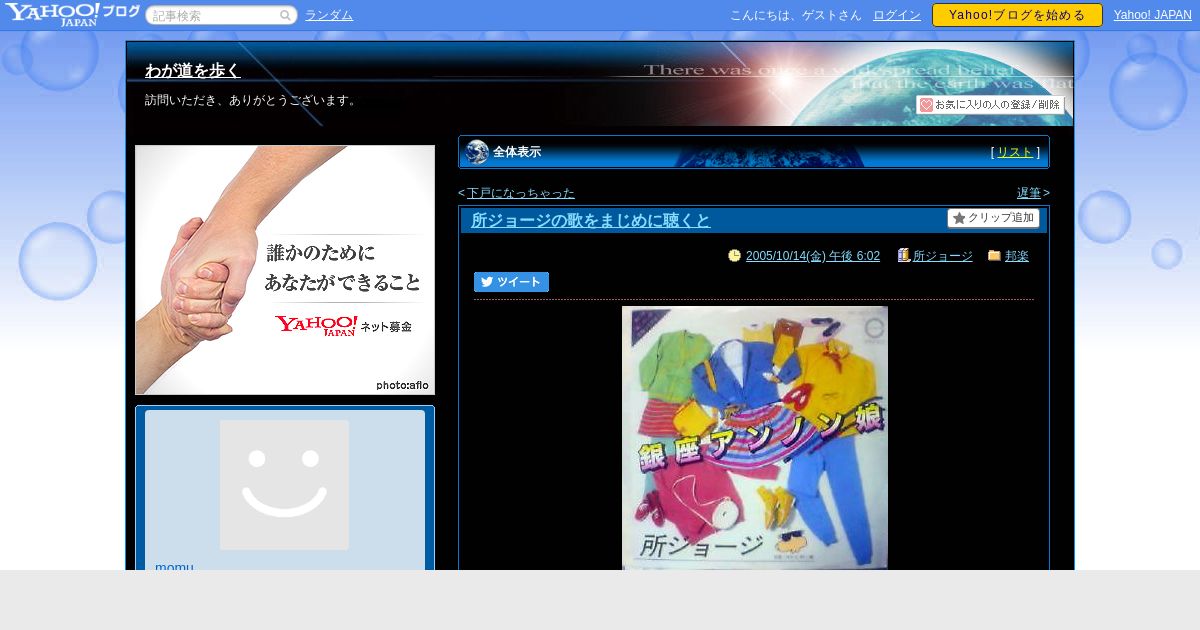
Task: Open the 銀座アンノン娘 album cover image
Action: [754, 438]
